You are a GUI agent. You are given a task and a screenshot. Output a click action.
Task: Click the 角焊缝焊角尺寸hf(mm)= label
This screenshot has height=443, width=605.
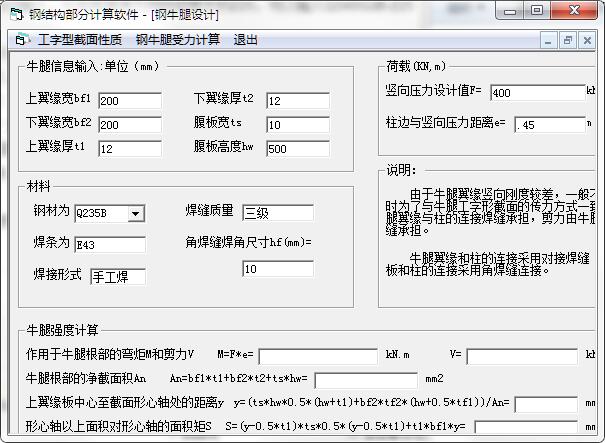(248, 242)
